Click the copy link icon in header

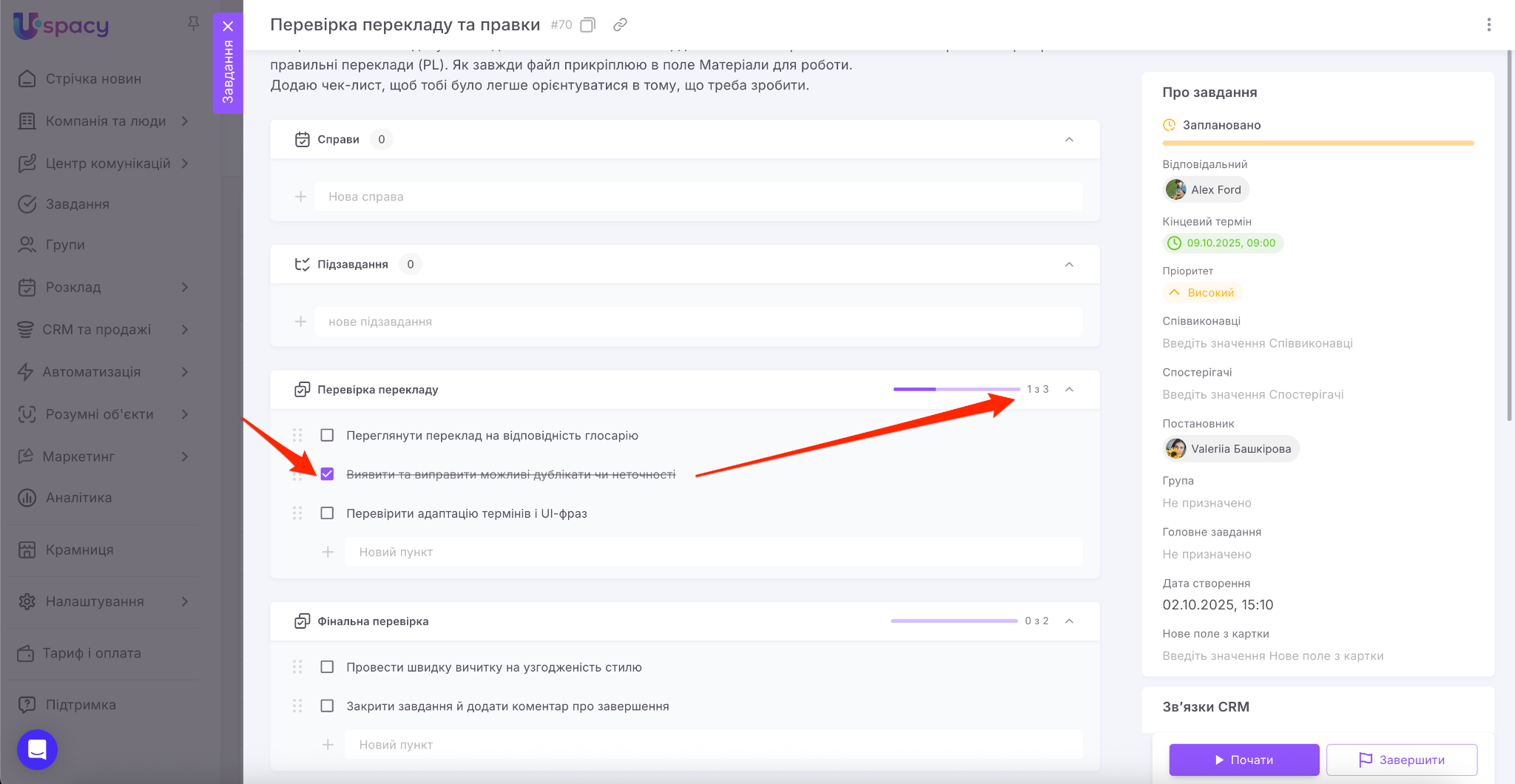[620, 25]
